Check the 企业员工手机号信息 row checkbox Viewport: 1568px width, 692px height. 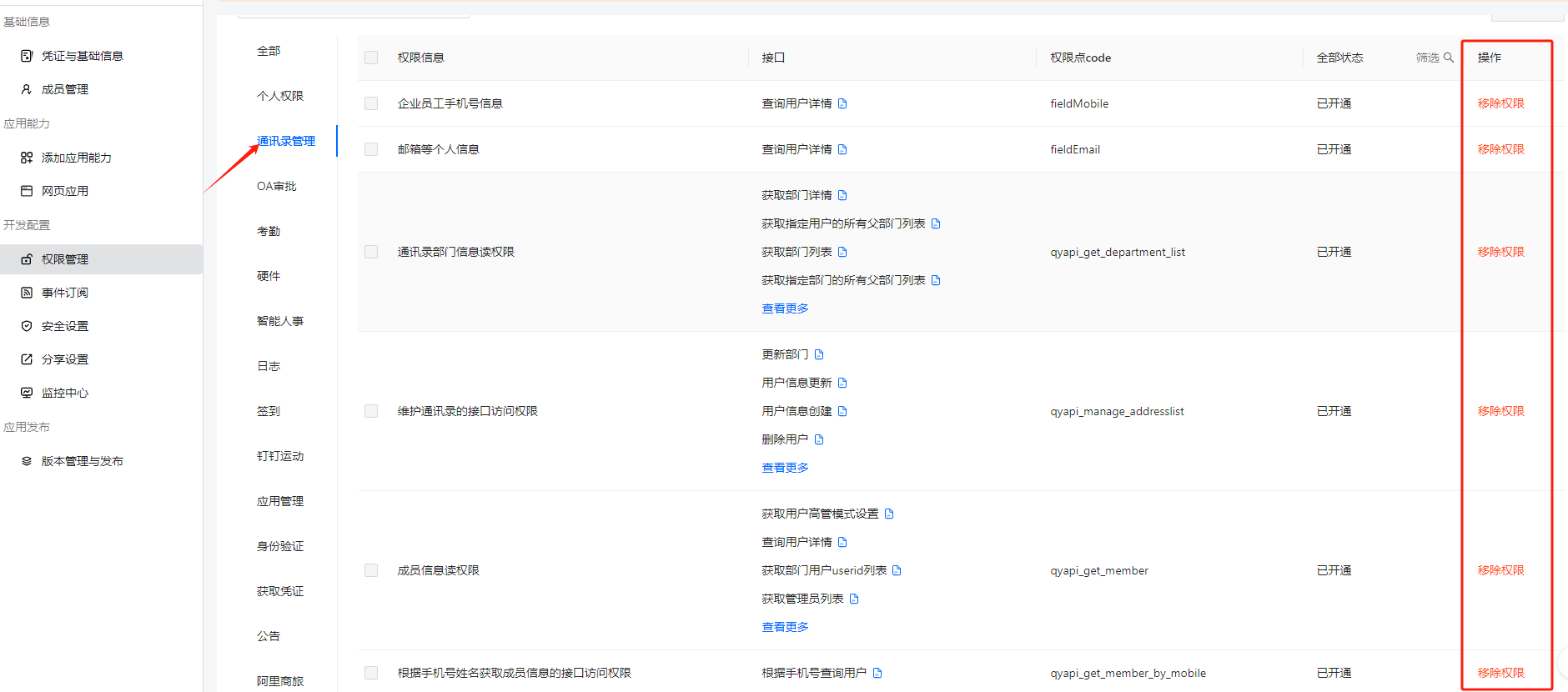[371, 103]
